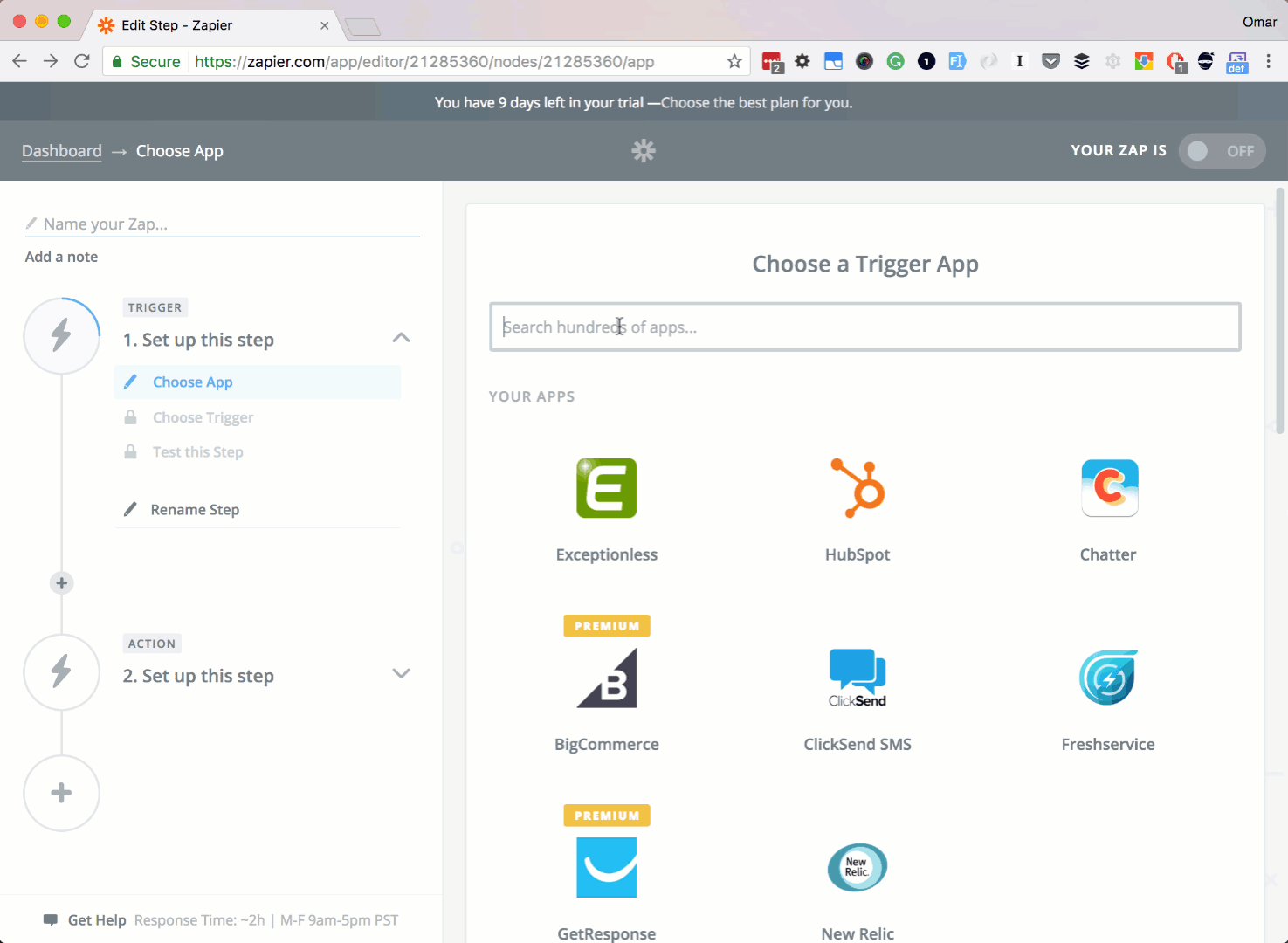Click the chat icon beside Get Help

point(51,919)
